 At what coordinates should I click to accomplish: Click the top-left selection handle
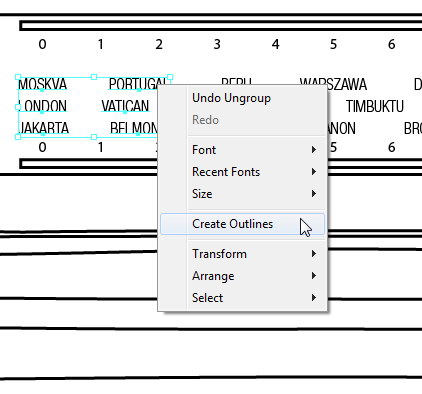click(x=18, y=77)
